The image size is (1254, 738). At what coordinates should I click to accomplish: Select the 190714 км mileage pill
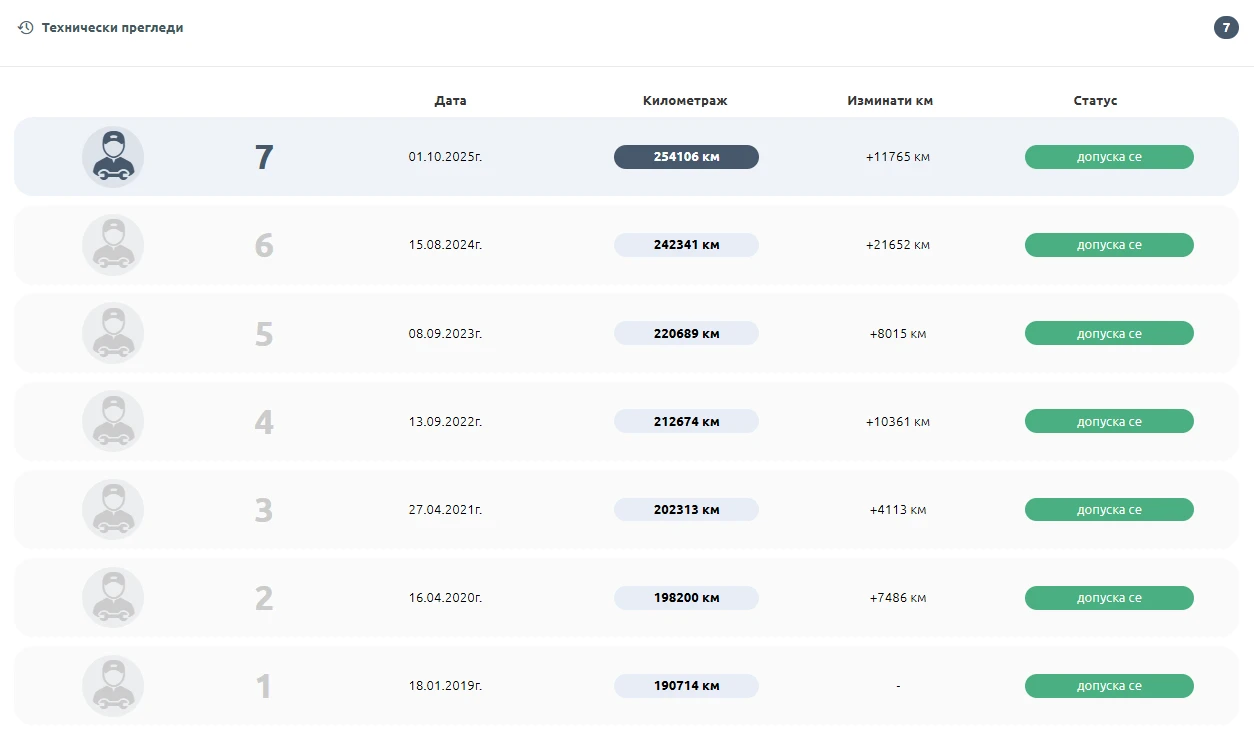[686, 686]
